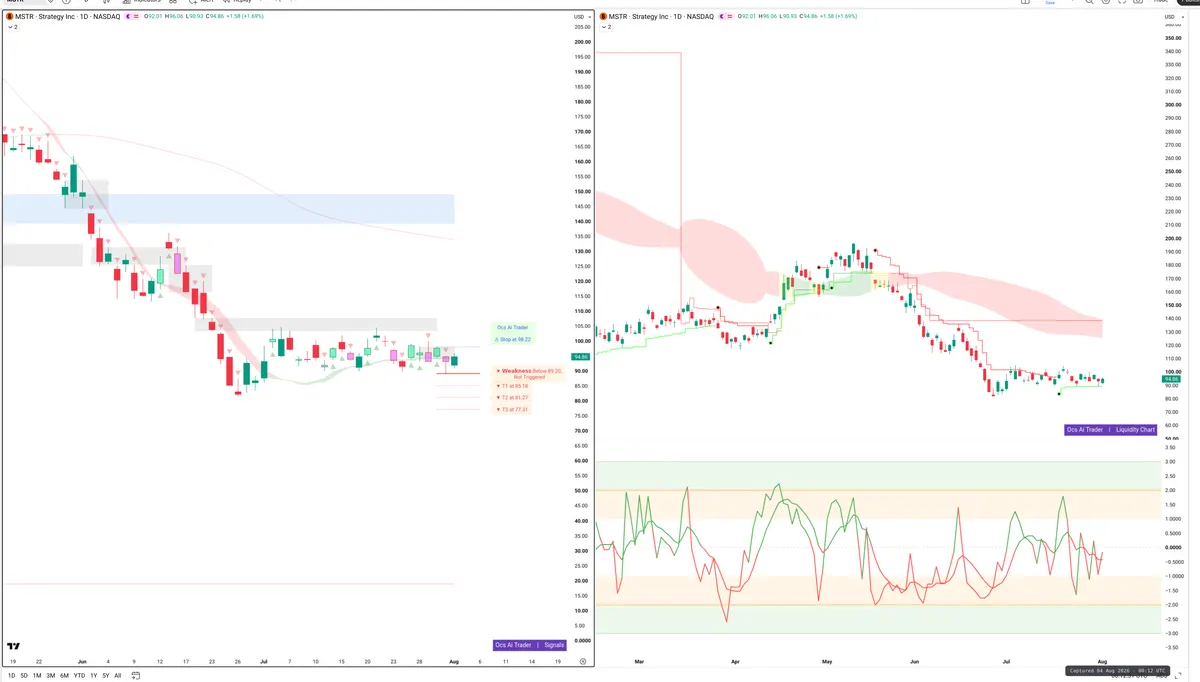Click the Apr label on right time axis
The height and width of the screenshot is (682, 1200).
[735, 661]
